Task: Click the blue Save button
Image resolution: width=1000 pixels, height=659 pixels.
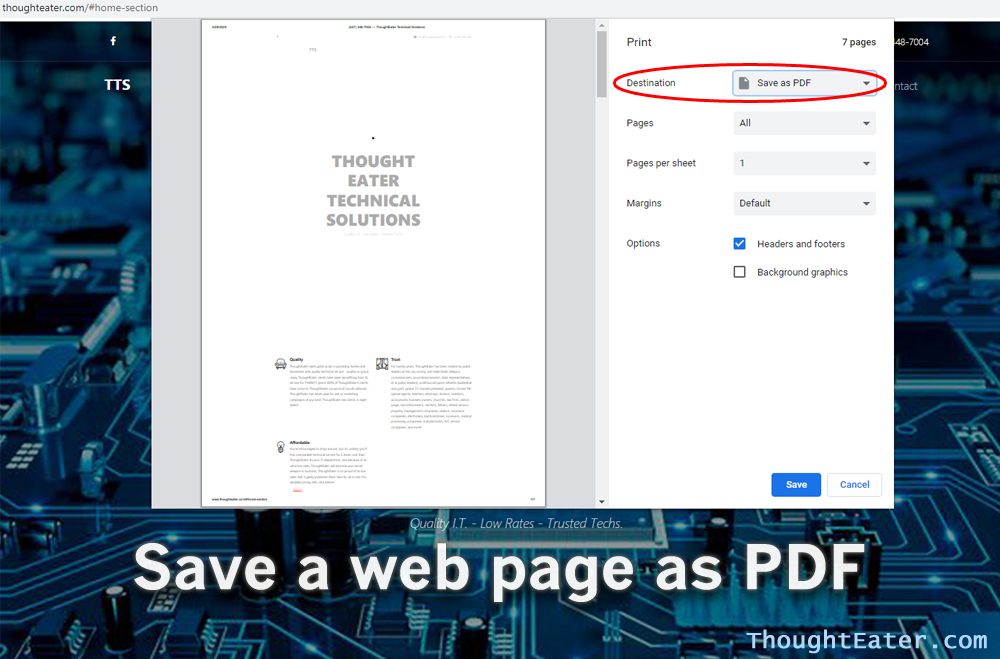Action: click(796, 485)
